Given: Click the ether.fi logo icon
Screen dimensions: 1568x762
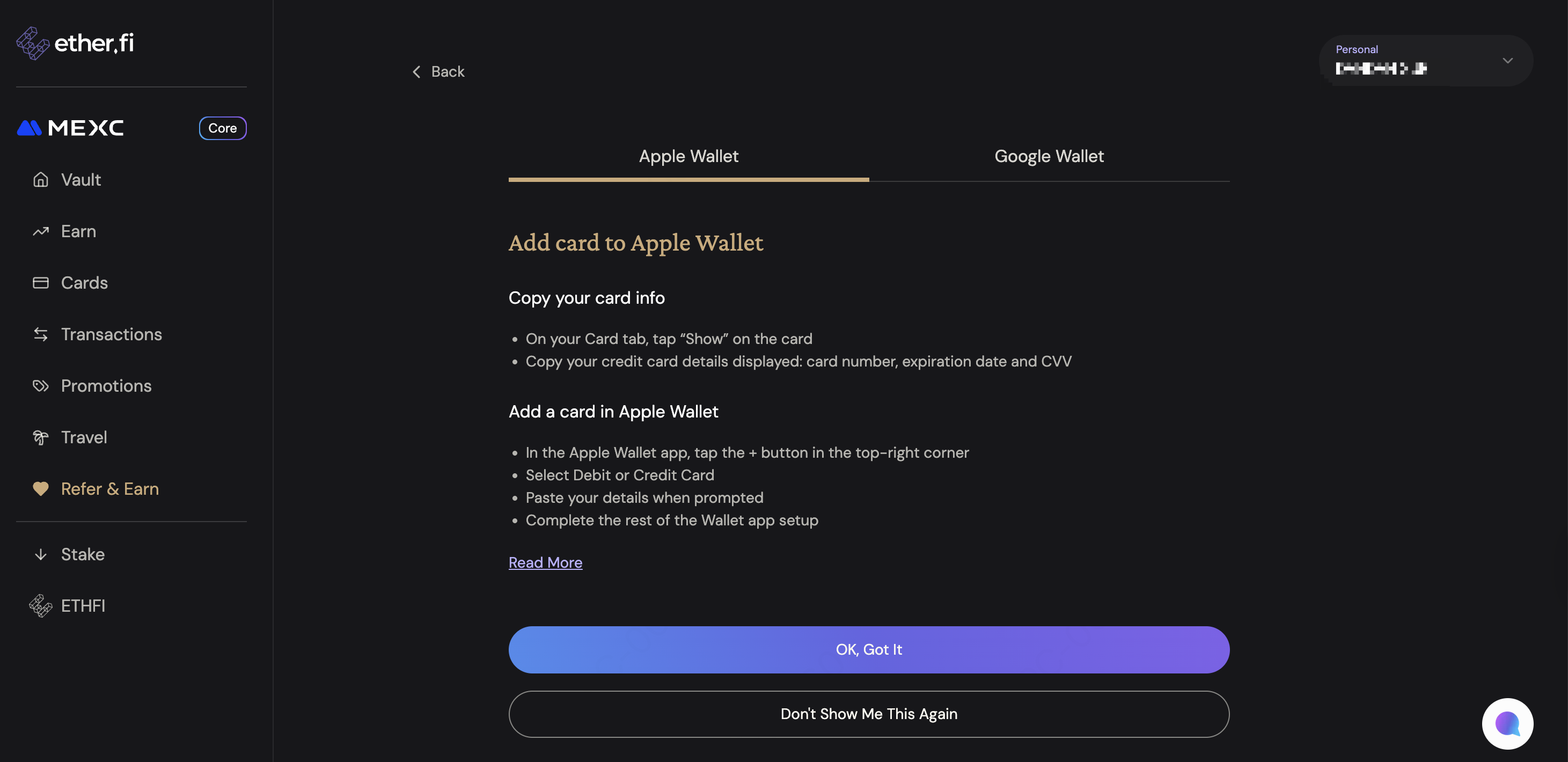Looking at the screenshot, I should (32, 43).
